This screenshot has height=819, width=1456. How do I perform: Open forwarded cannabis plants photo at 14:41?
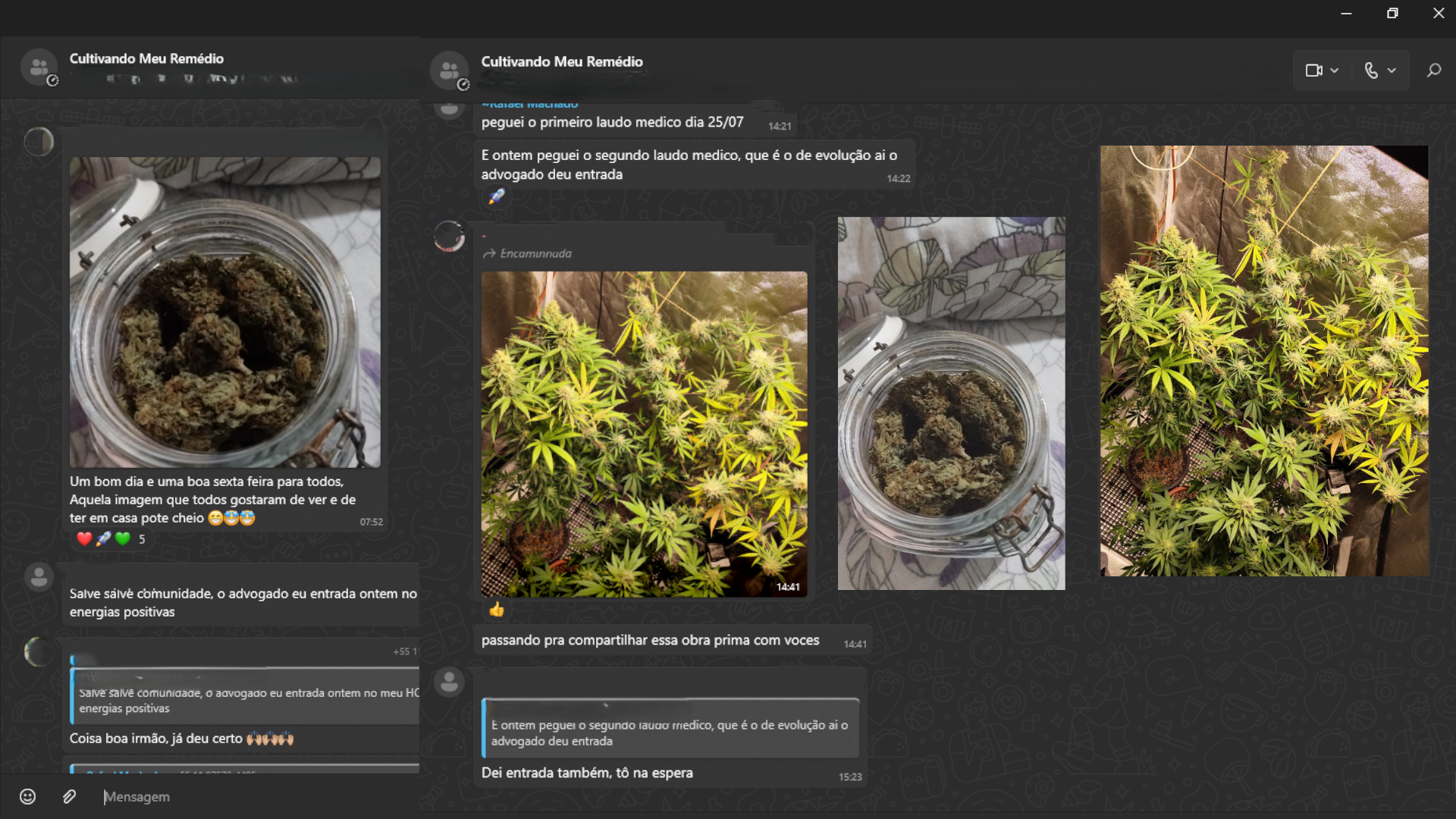point(644,434)
